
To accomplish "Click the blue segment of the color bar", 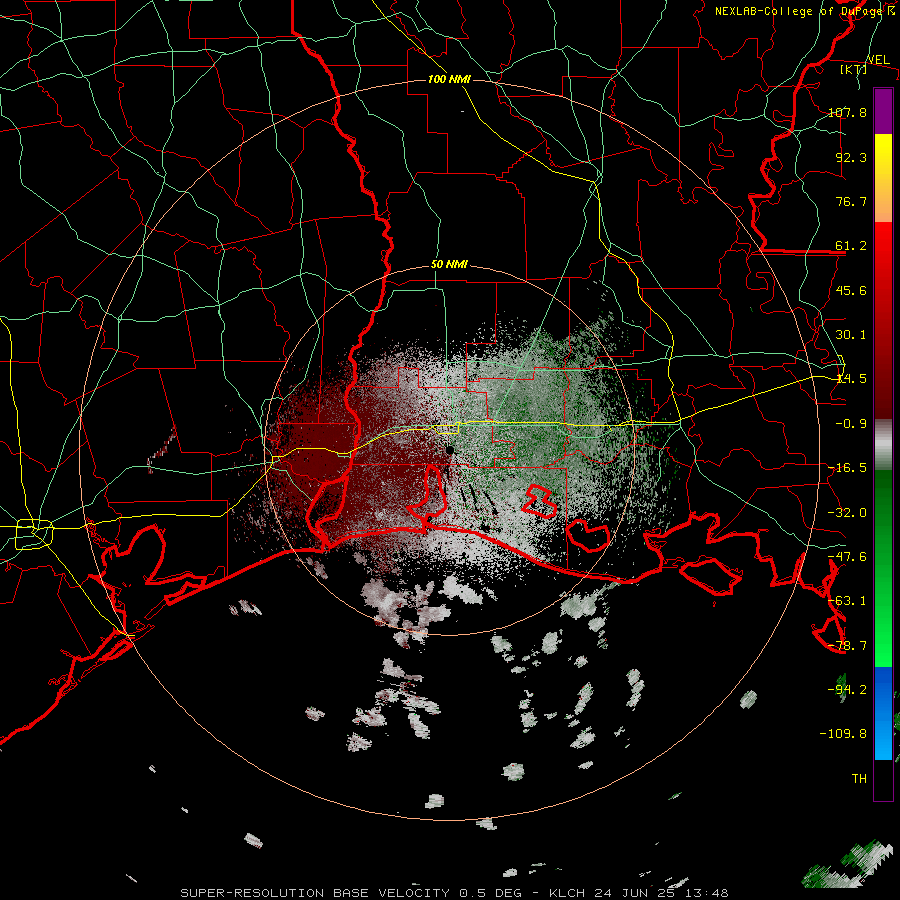I will point(883,713).
